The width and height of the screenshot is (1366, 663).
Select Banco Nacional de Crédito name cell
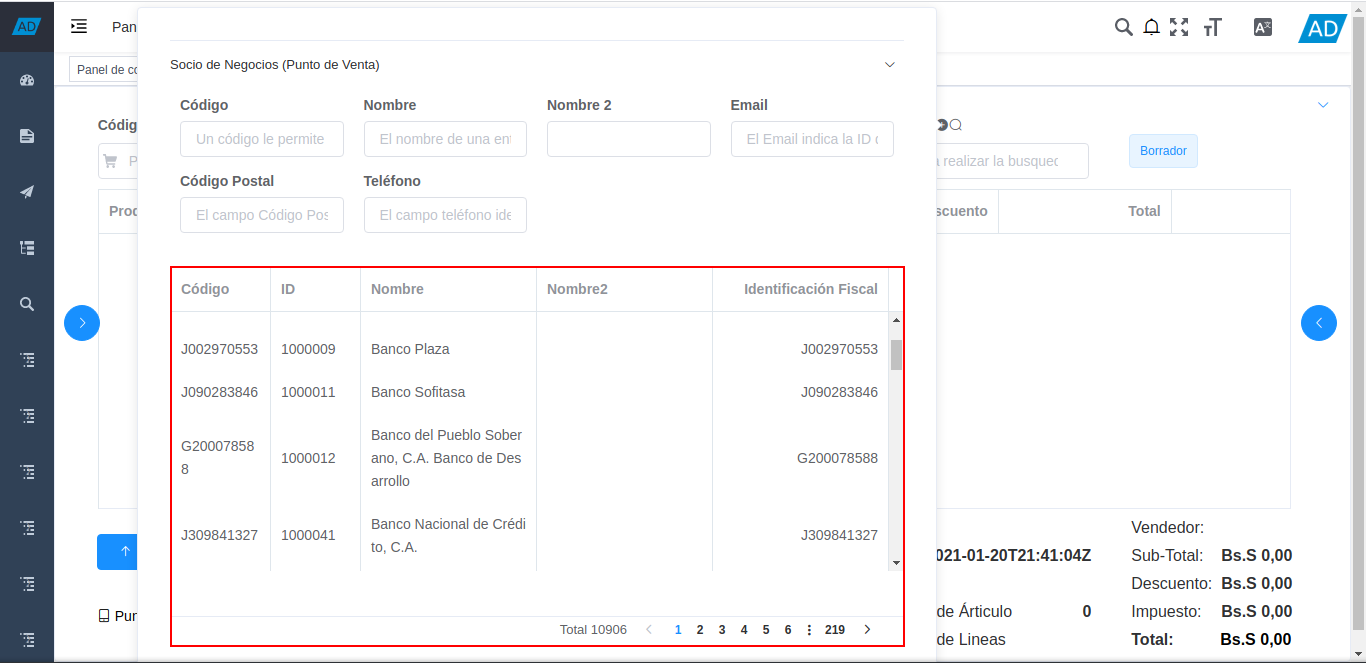coord(448,535)
